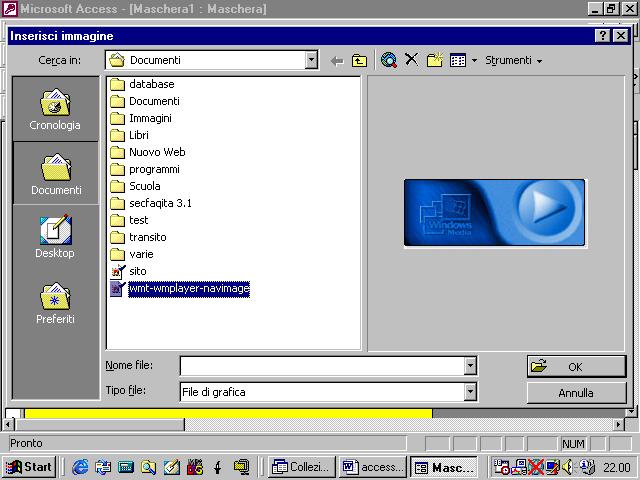
Task: Open Cronologia in the places bar
Action: [55, 109]
